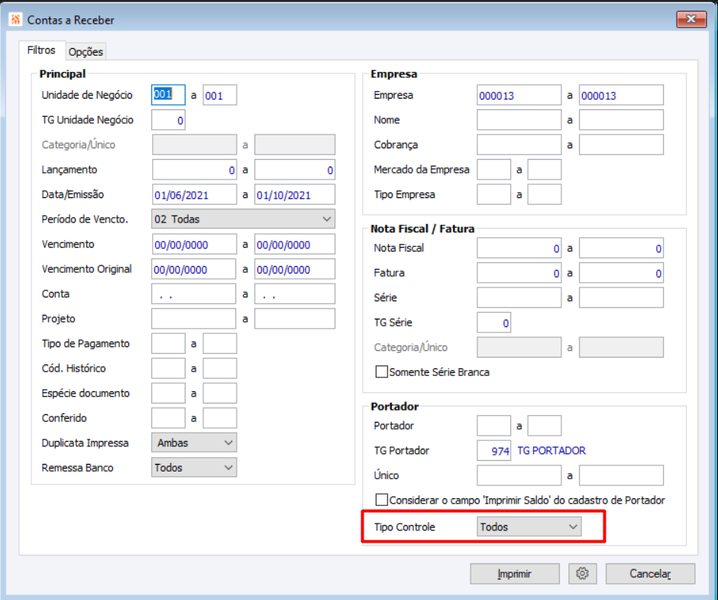Click the first Conferido field
Screen dimensions: 718x600
(x=169, y=418)
